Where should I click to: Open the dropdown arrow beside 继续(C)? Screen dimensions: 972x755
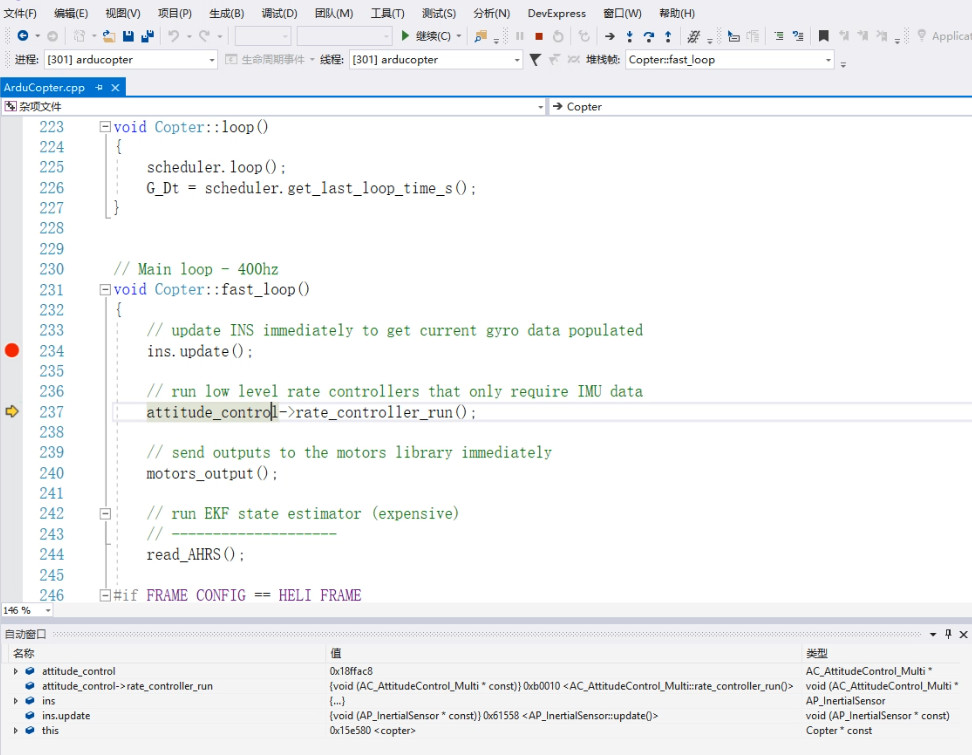tap(459, 36)
